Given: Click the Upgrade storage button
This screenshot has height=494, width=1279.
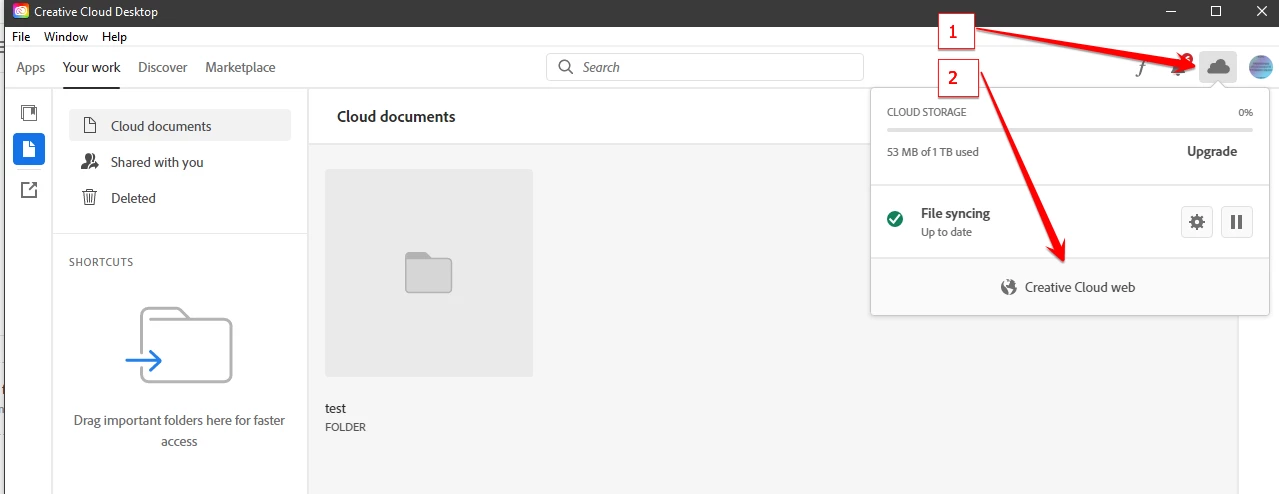Looking at the screenshot, I should [x=1212, y=152].
